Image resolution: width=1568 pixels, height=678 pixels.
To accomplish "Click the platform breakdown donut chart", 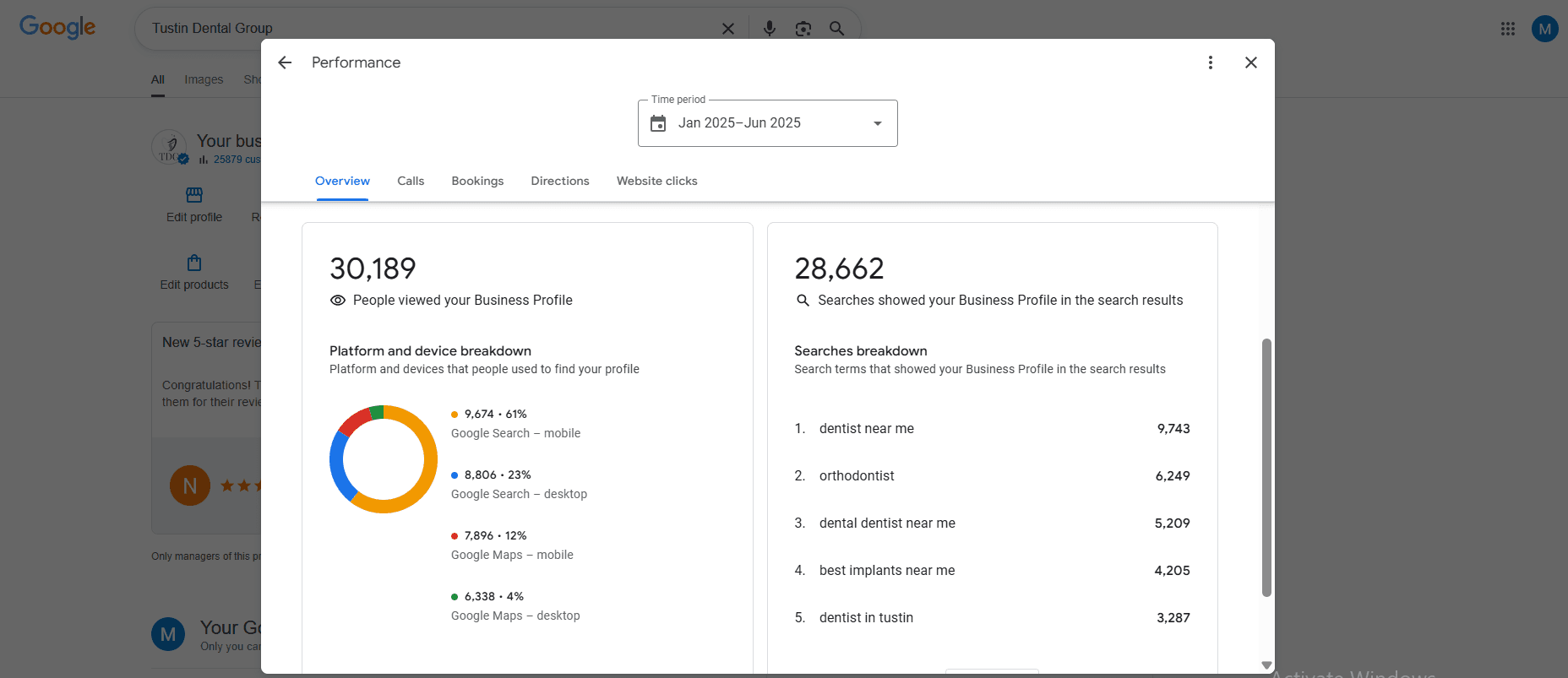I will 384,459.
